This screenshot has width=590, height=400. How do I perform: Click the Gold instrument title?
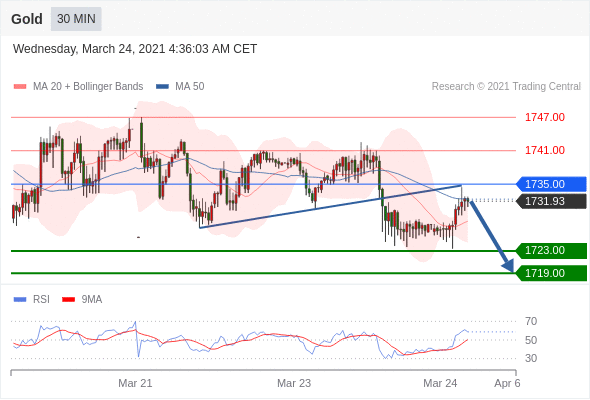coord(27,19)
